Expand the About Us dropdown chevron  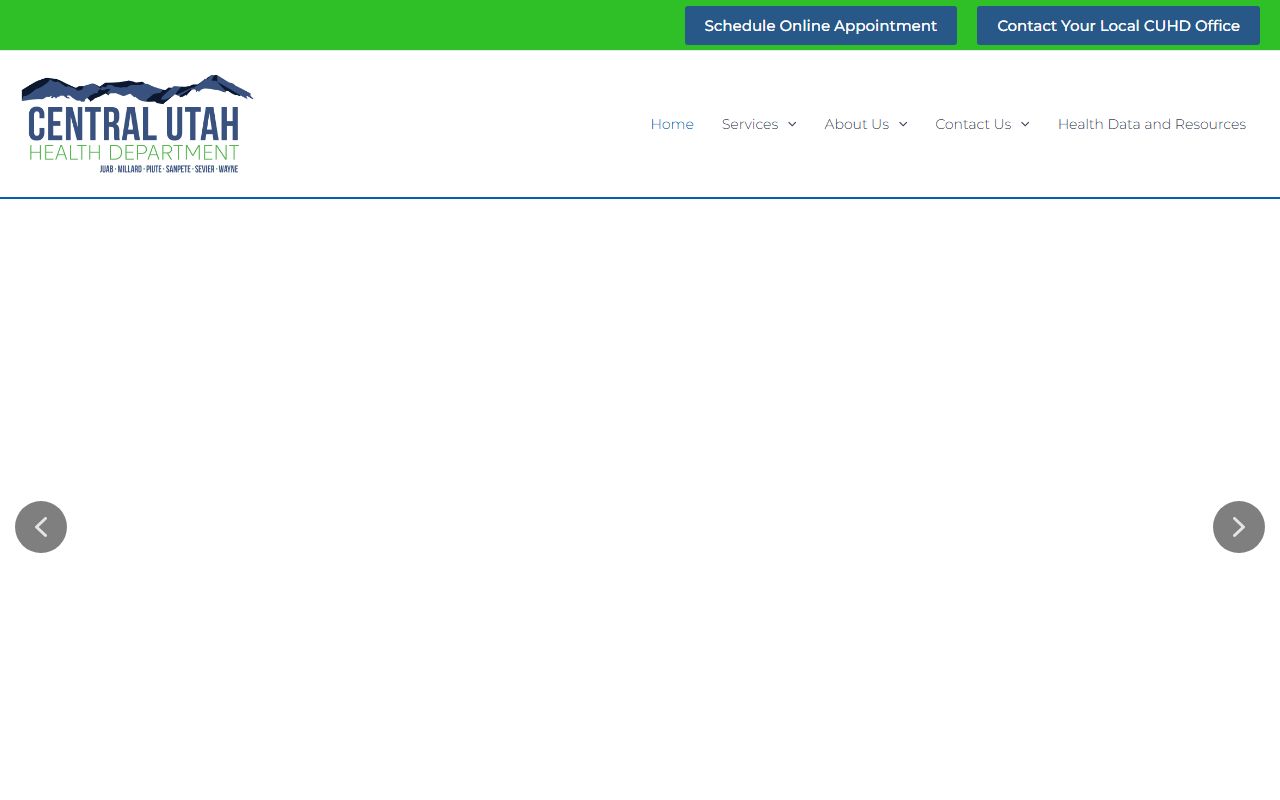click(903, 124)
